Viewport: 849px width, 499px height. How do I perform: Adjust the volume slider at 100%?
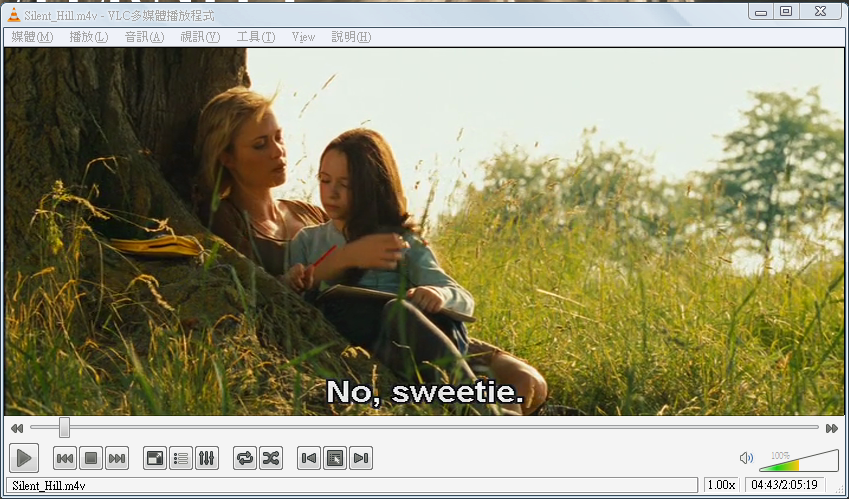799,461
